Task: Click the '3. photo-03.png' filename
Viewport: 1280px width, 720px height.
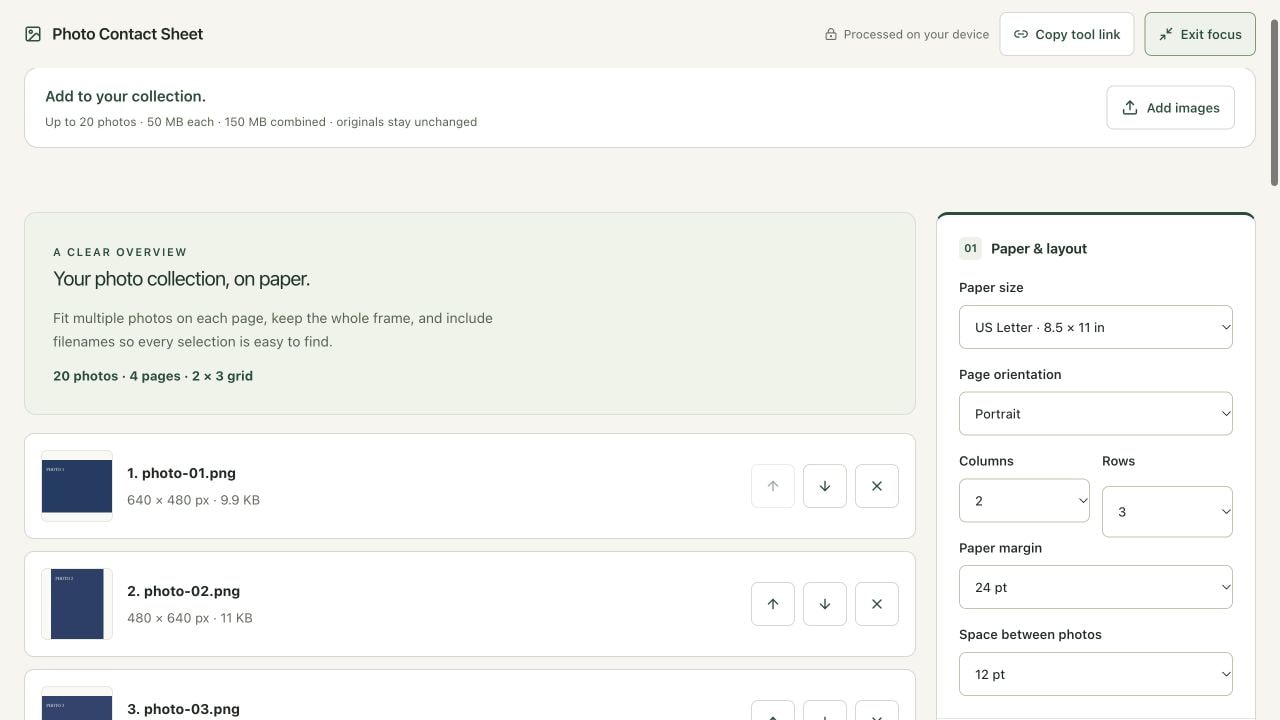Action: [183, 709]
